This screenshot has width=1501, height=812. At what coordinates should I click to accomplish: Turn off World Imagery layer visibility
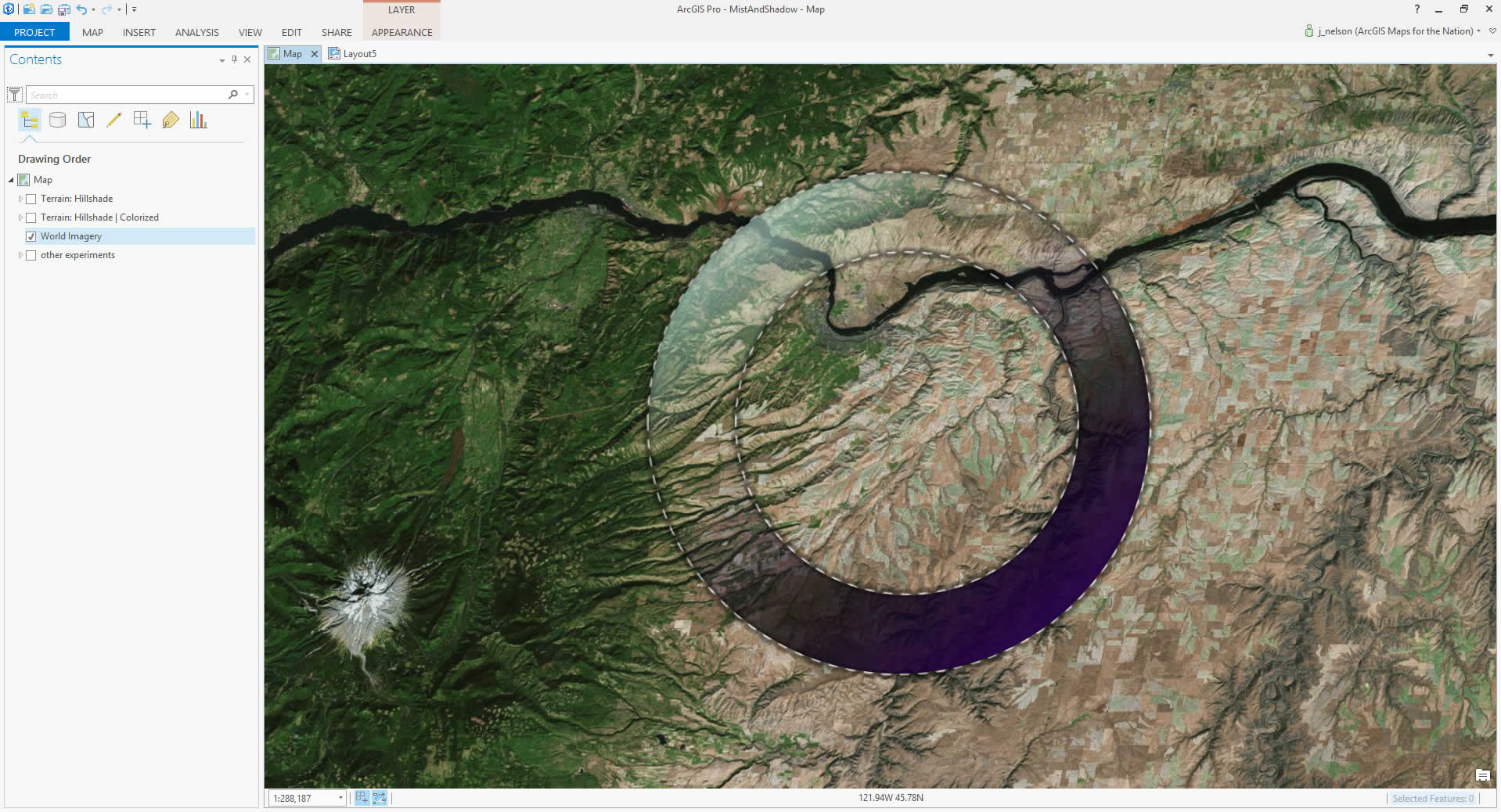31,236
